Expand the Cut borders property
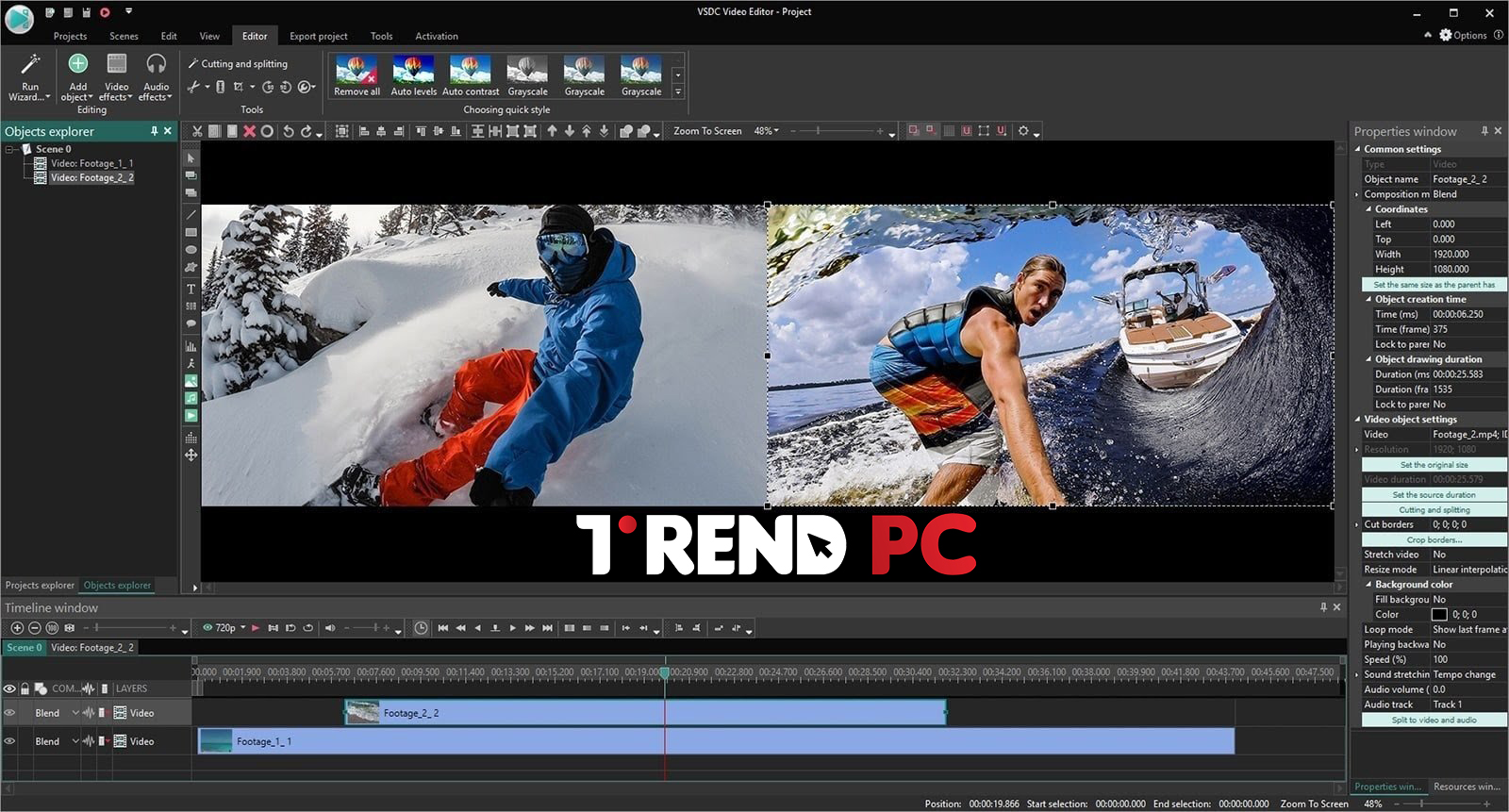The image size is (1509, 812). (1358, 524)
